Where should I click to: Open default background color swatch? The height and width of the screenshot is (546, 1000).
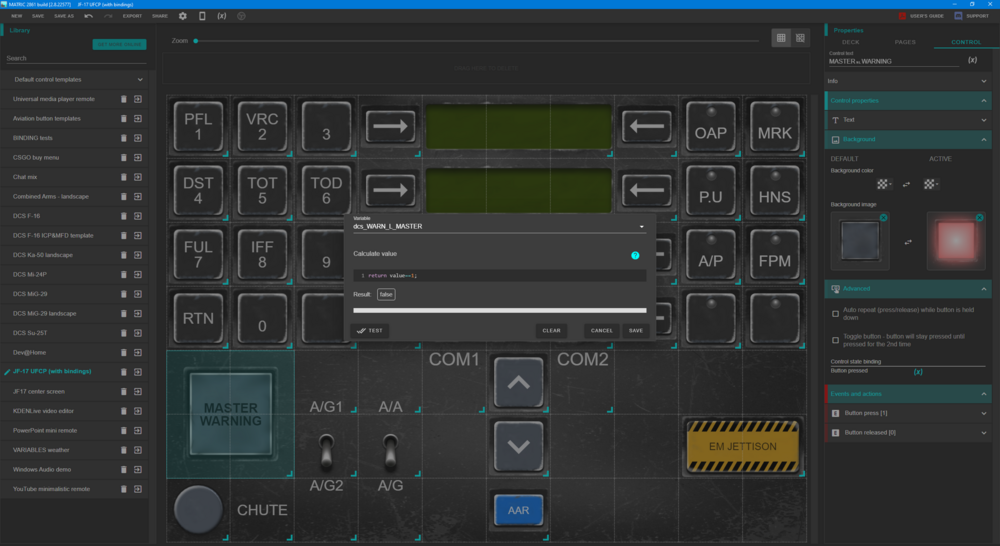(x=883, y=184)
